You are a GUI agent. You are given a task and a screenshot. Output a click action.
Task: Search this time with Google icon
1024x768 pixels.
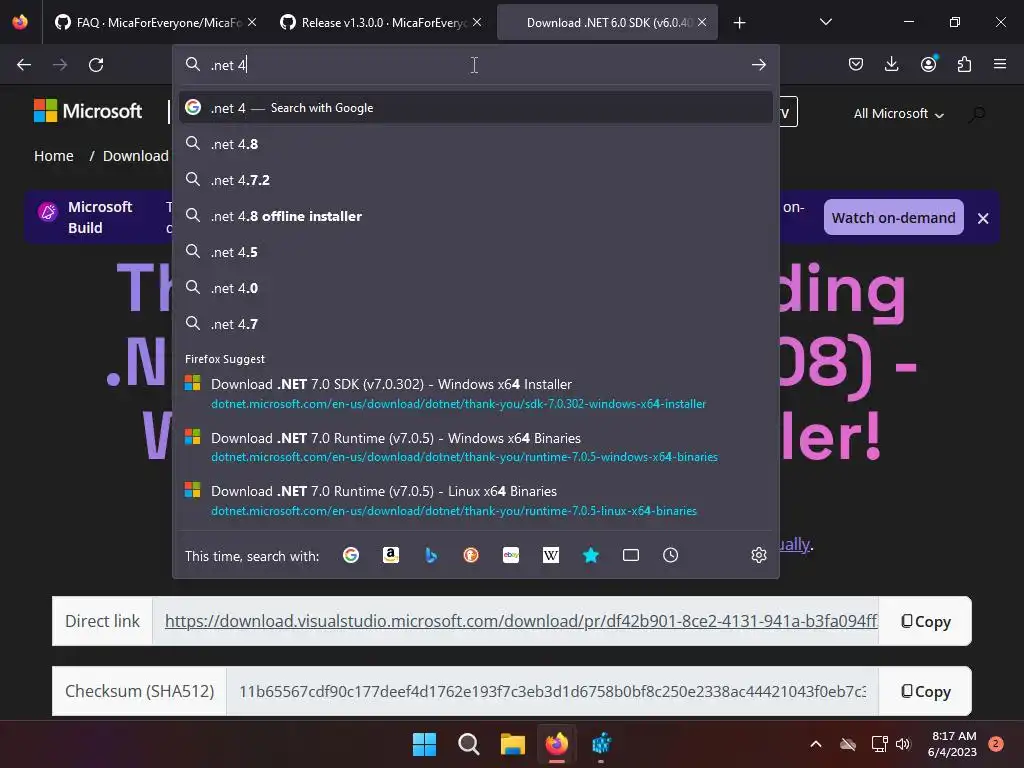(x=351, y=555)
